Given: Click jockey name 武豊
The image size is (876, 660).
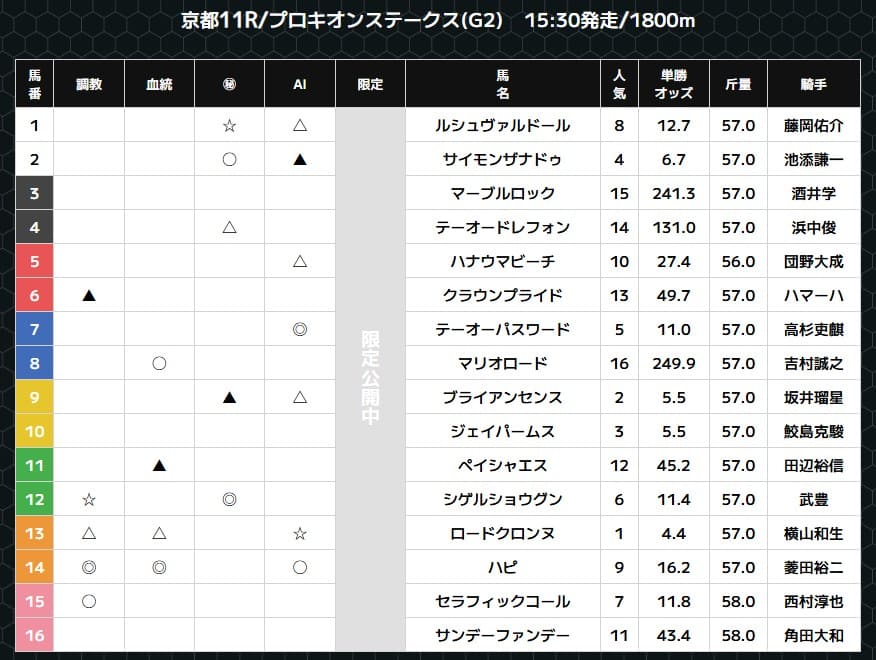Looking at the screenshot, I should click(814, 499).
